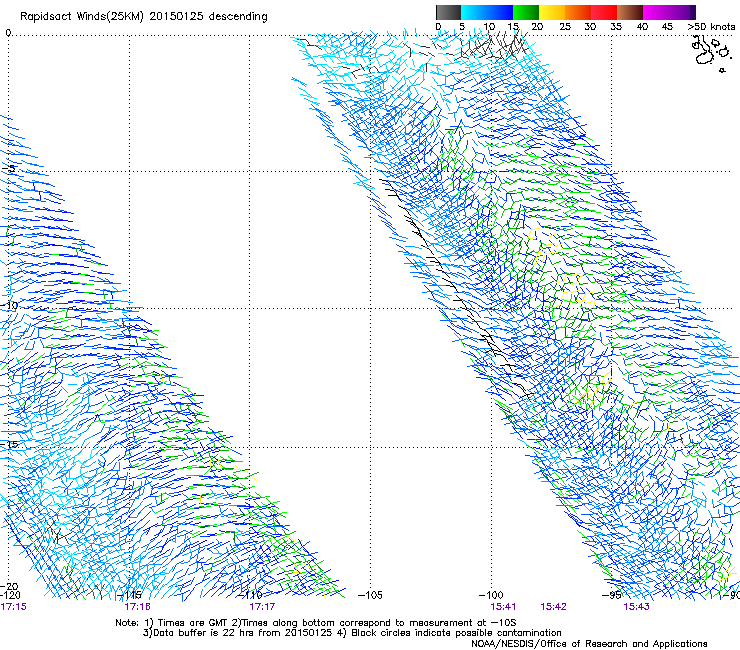Image resolution: width=740 pixels, height=650 pixels.
Task: Click the '10' legend scale number
Action: pos(489,26)
